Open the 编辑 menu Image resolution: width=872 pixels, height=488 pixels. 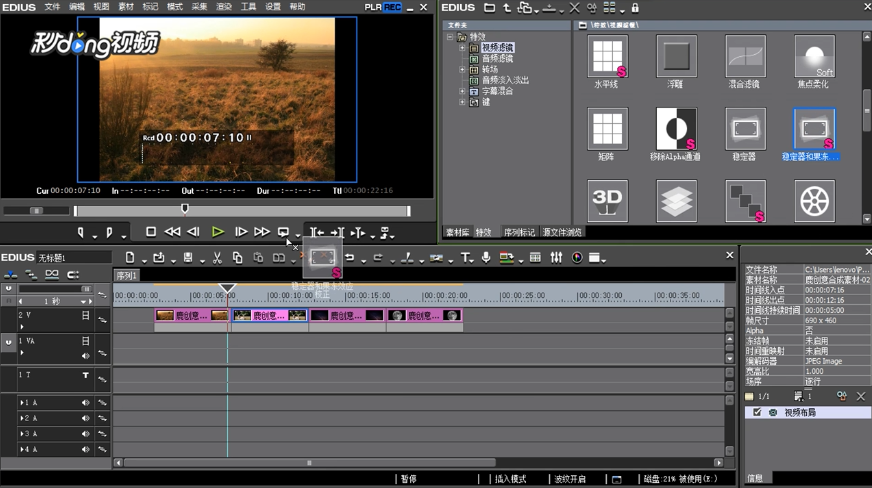click(77, 7)
